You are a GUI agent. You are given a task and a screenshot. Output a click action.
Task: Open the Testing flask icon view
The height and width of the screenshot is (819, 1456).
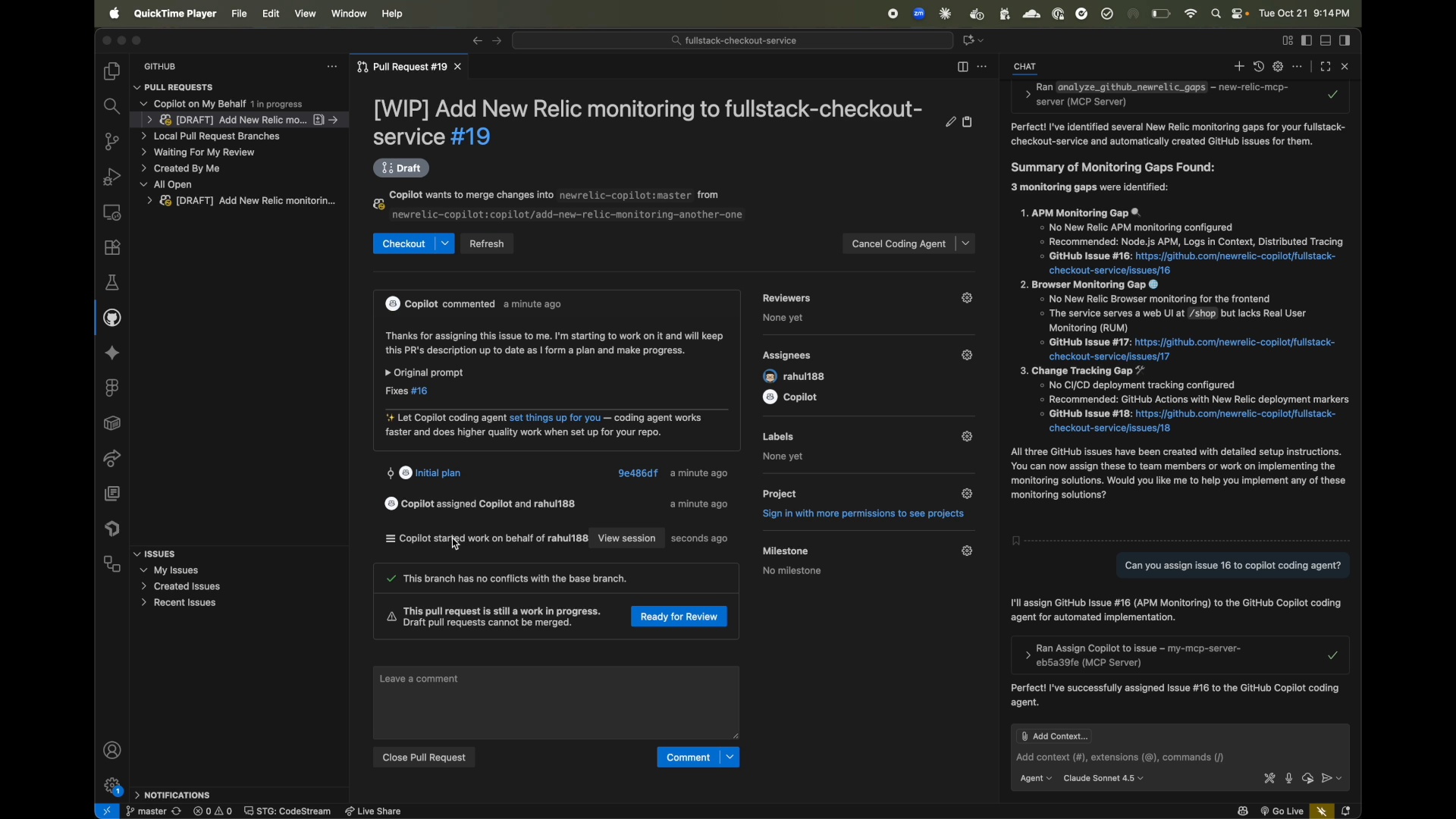click(112, 283)
